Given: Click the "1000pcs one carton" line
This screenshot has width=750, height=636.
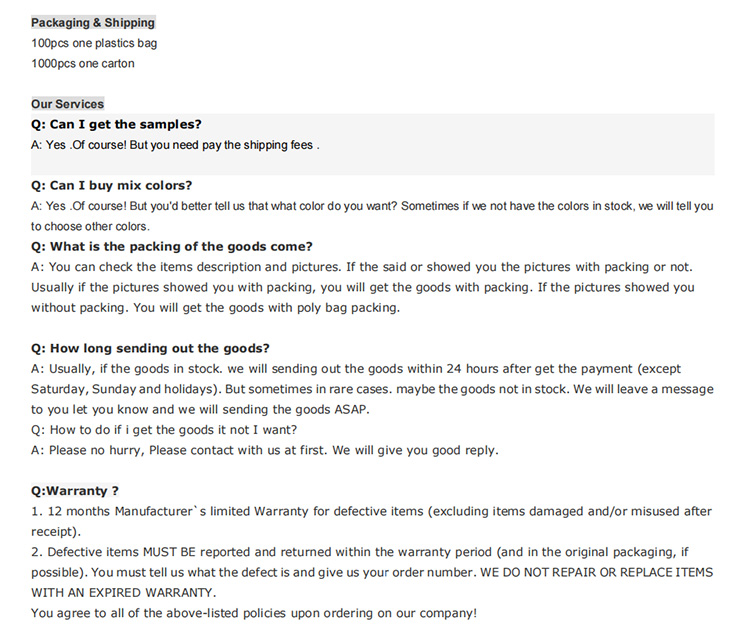Looking at the screenshot, I should tap(83, 64).
